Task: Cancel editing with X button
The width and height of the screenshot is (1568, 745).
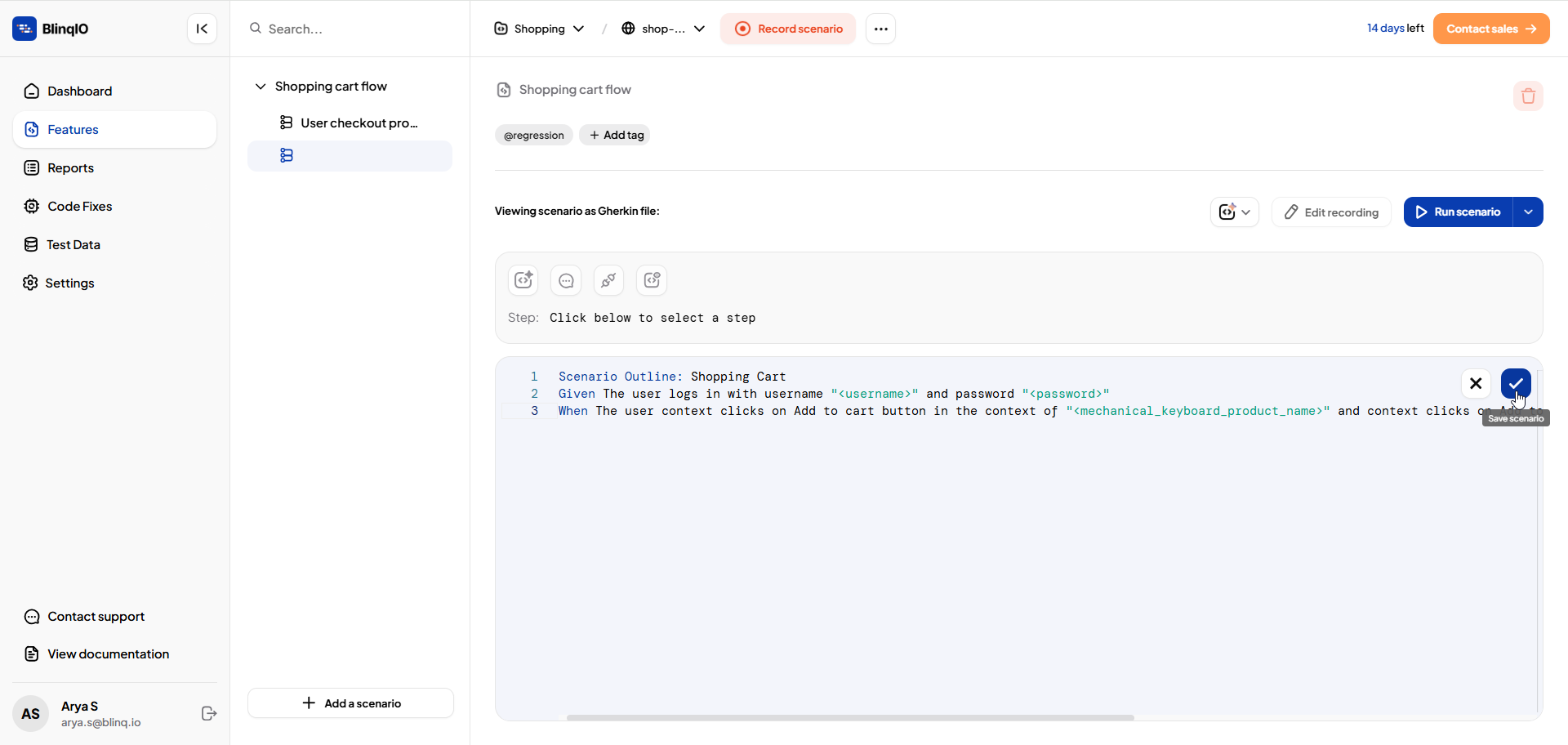Action: [1476, 383]
